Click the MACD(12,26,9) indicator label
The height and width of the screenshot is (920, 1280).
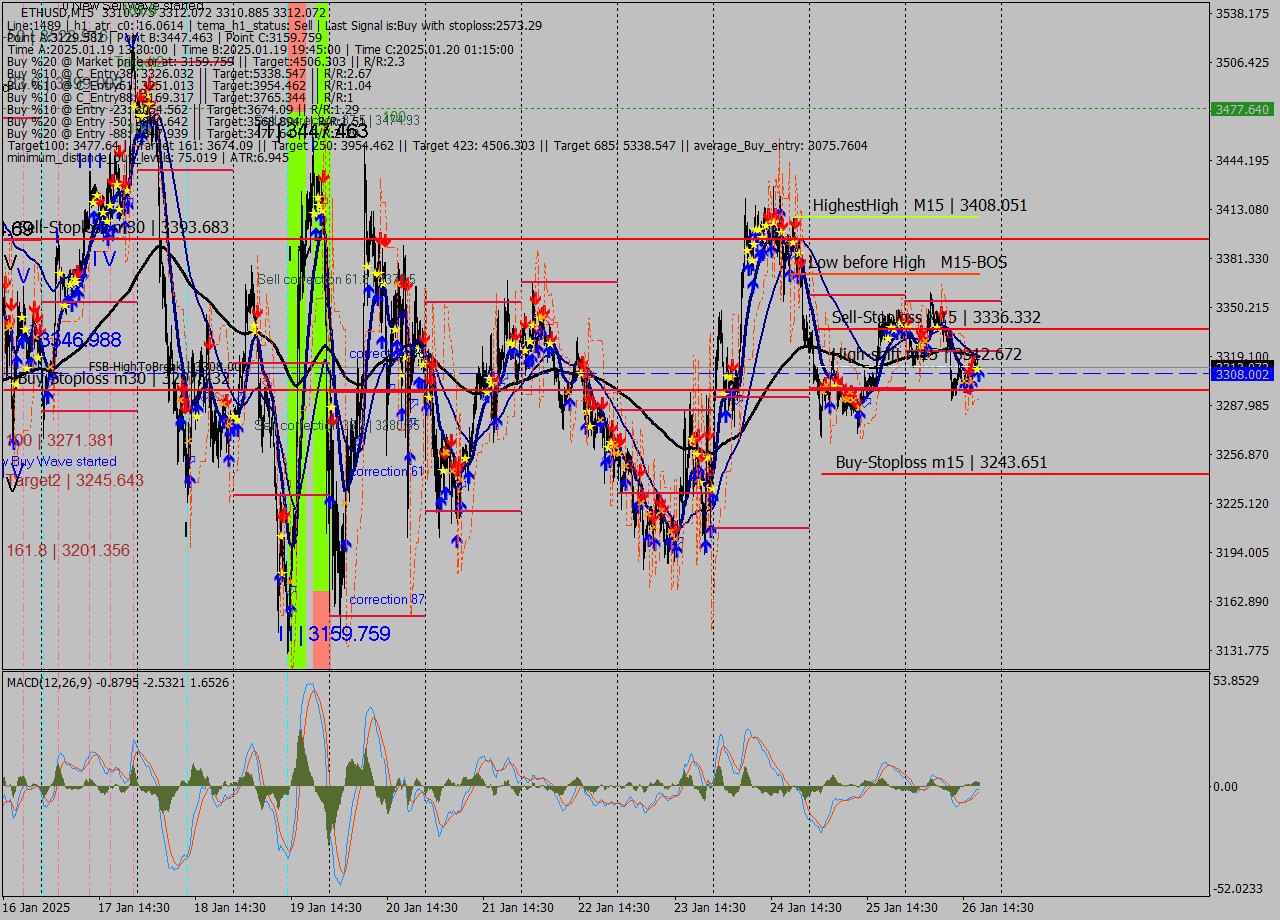point(118,682)
